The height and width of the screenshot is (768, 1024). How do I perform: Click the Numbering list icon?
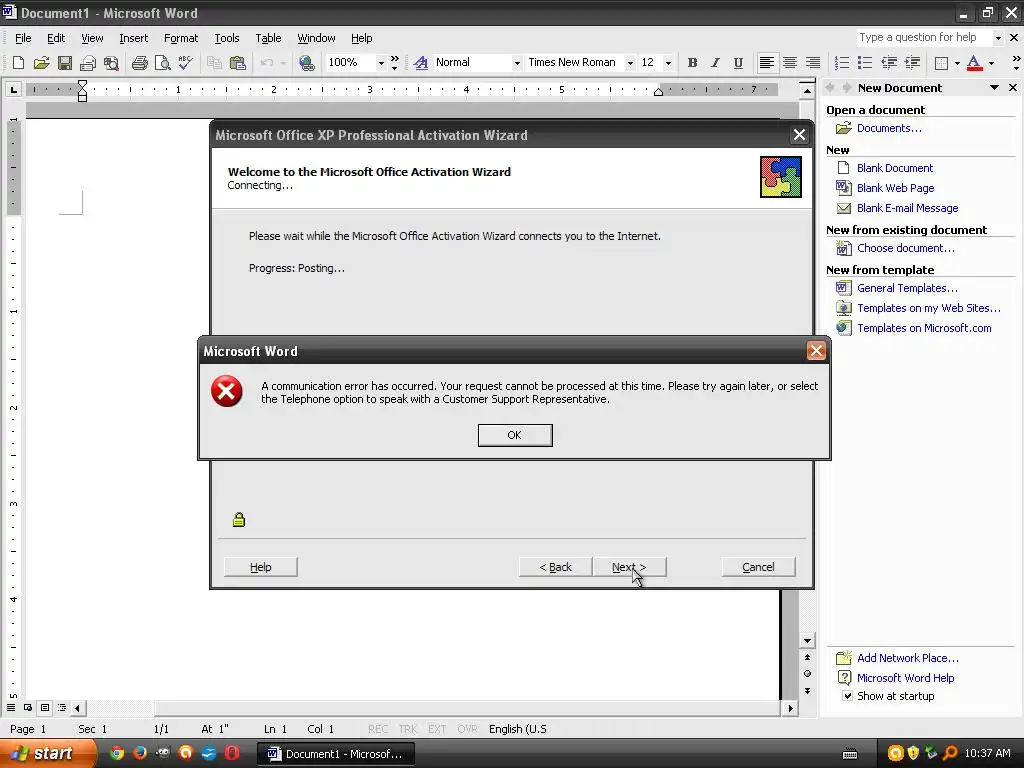click(842, 63)
